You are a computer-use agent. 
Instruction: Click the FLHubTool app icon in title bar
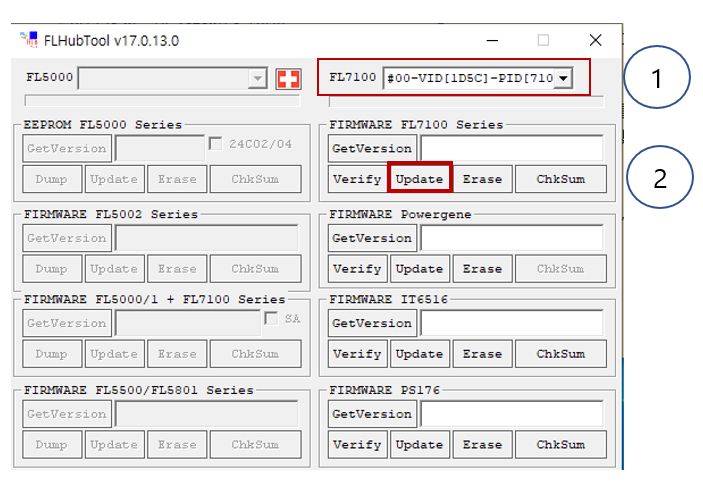(x=29, y=40)
